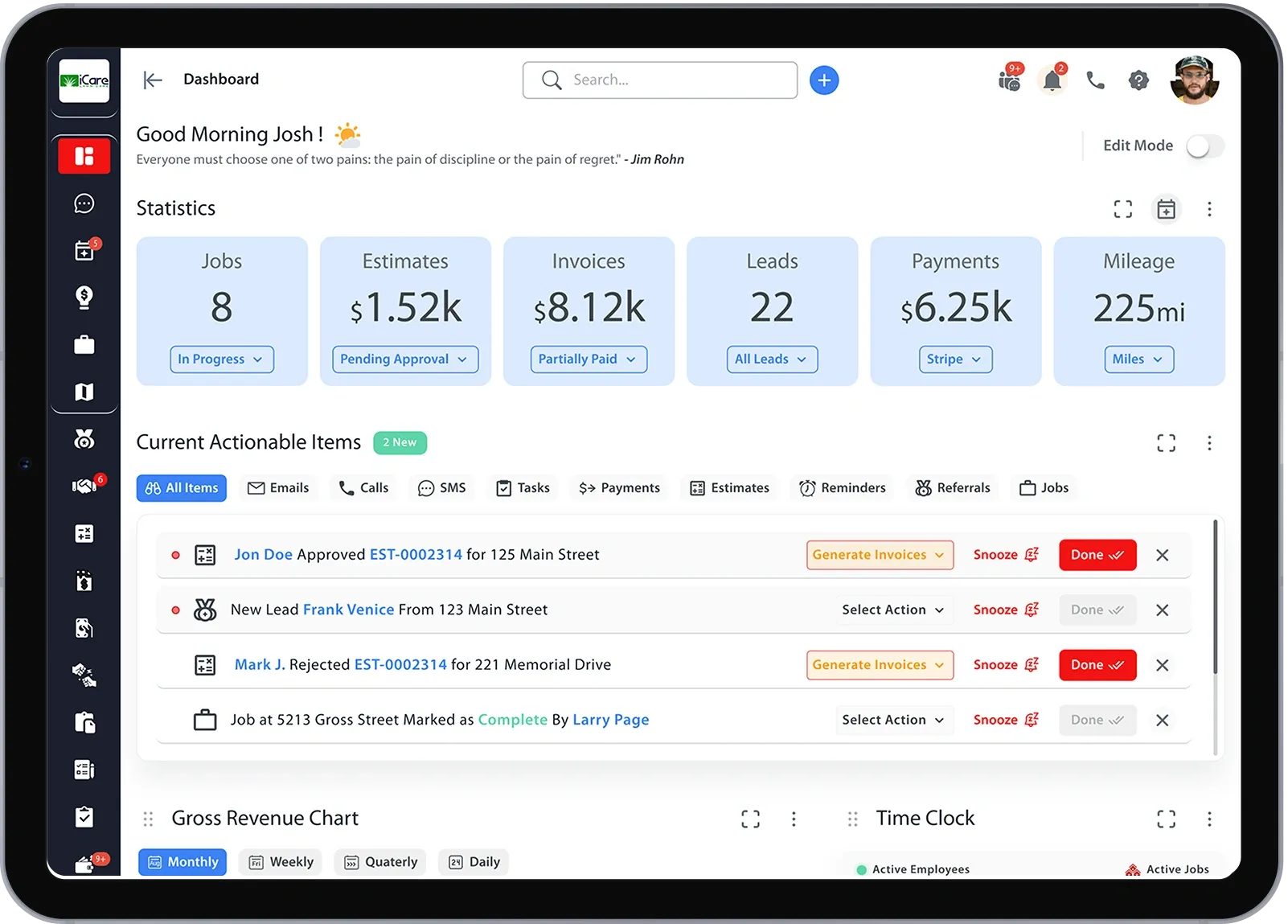
Task: Open the Pending Approval dropdown under Estimates
Action: click(404, 359)
